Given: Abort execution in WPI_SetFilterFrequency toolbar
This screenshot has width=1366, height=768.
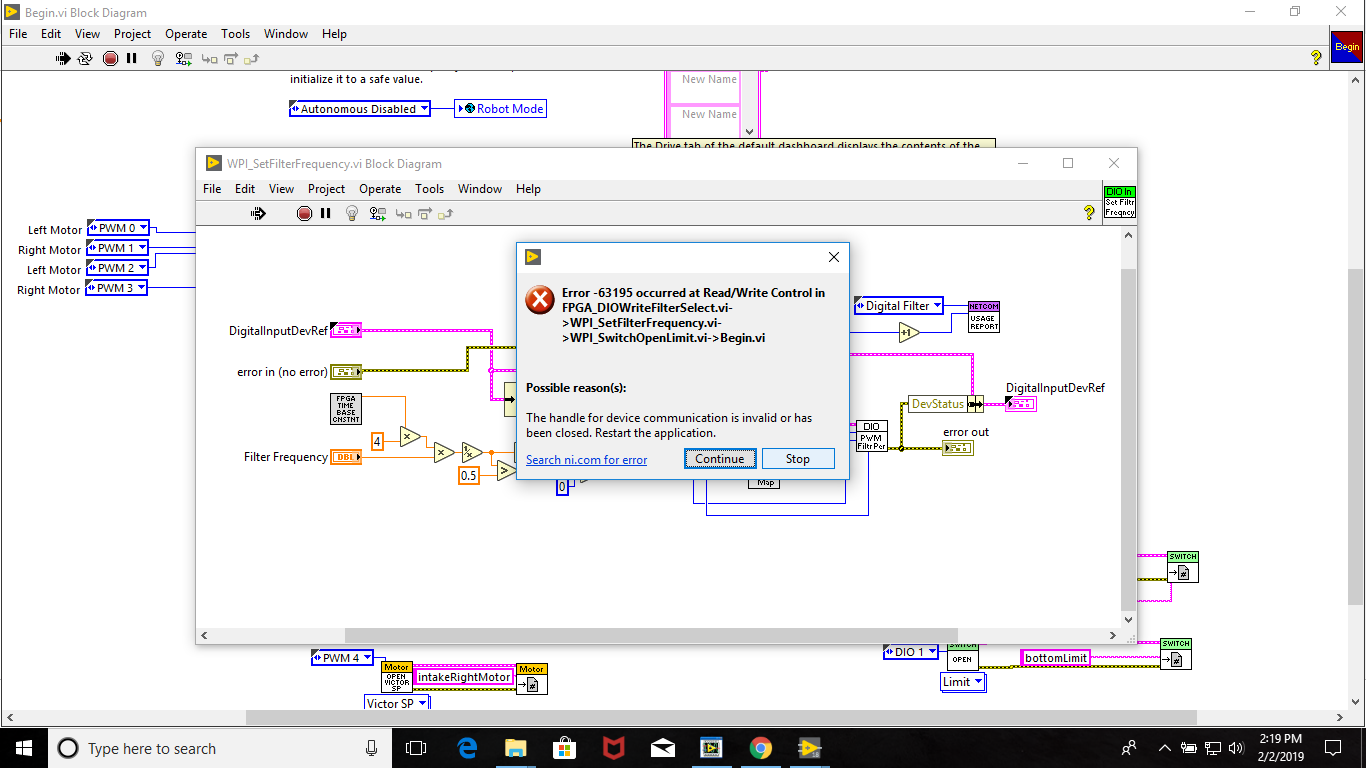Looking at the screenshot, I should (304, 213).
